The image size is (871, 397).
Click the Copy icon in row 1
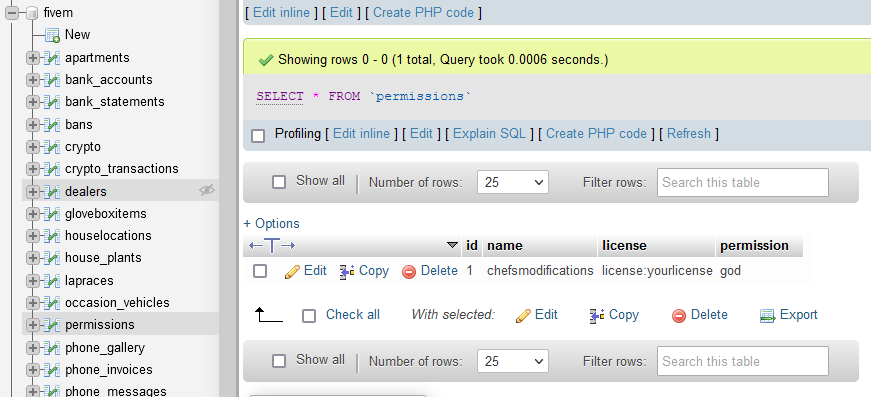point(347,272)
